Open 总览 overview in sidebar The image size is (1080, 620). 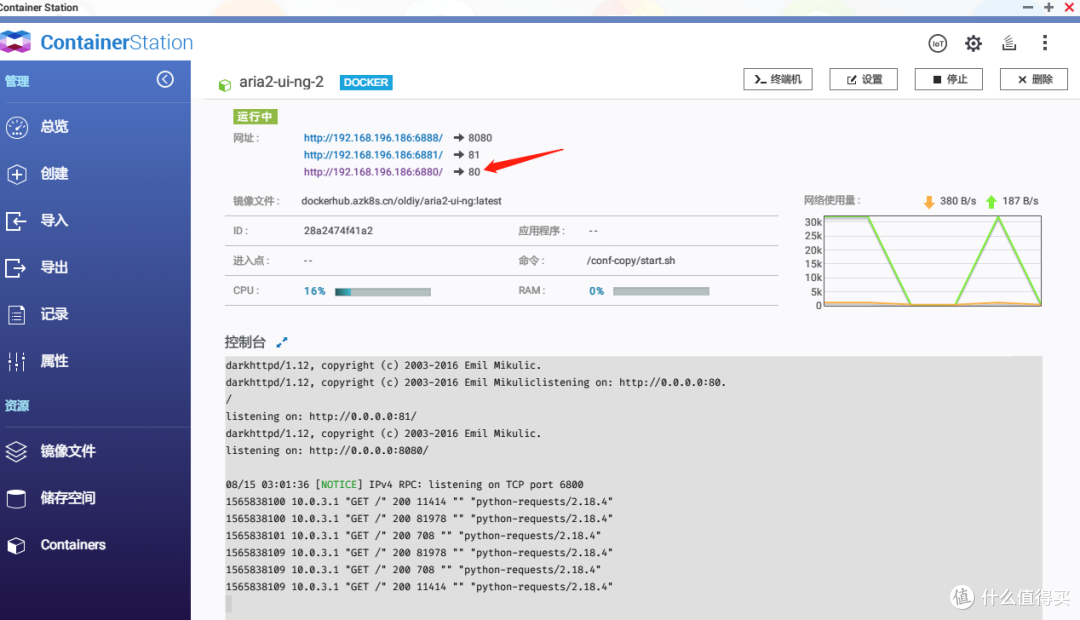coord(54,127)
